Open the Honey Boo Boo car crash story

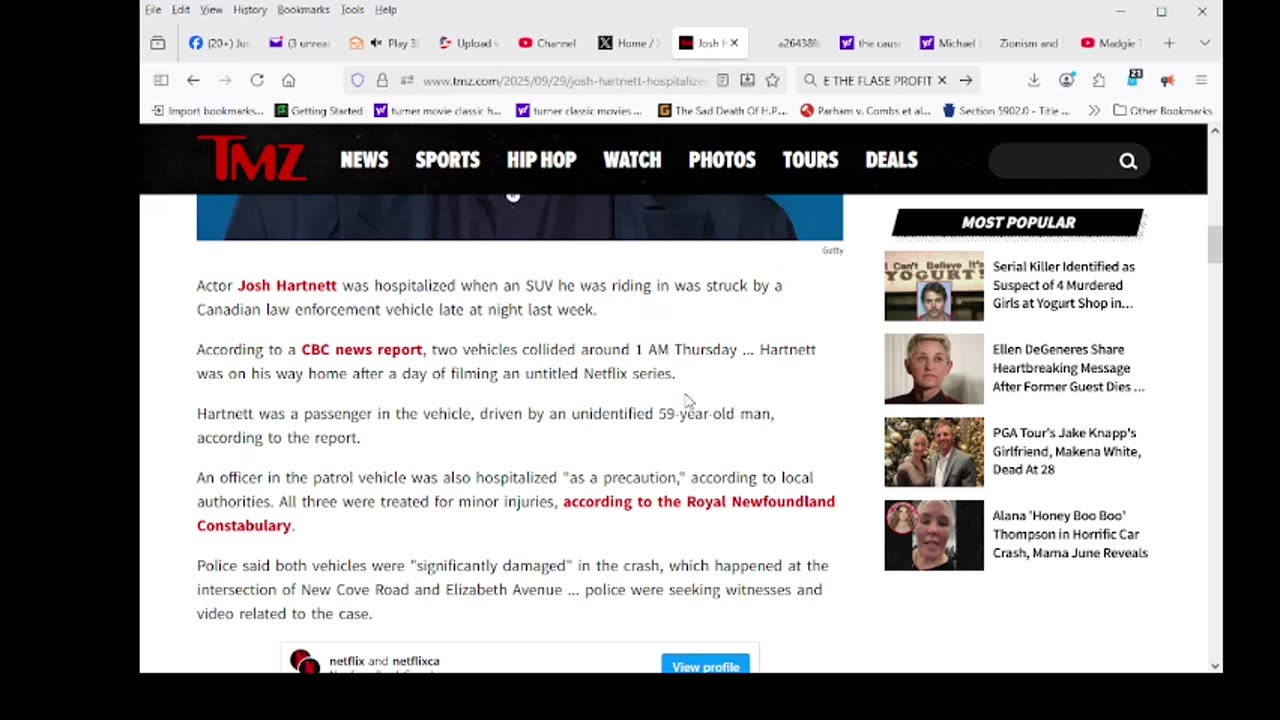(x=1070, y=534)
